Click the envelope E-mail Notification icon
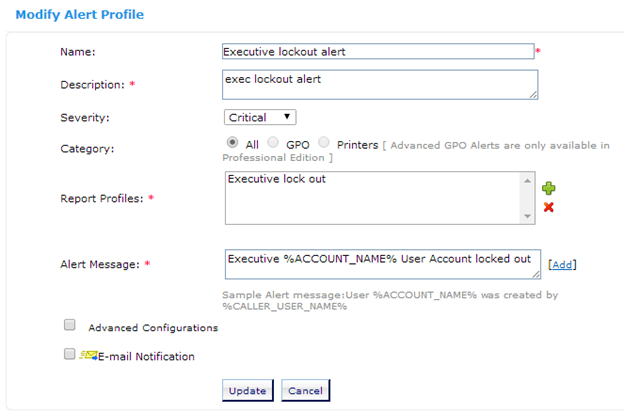Image resolution: width=624 pixels, height=413 pixels. click(x=88, y=355)
